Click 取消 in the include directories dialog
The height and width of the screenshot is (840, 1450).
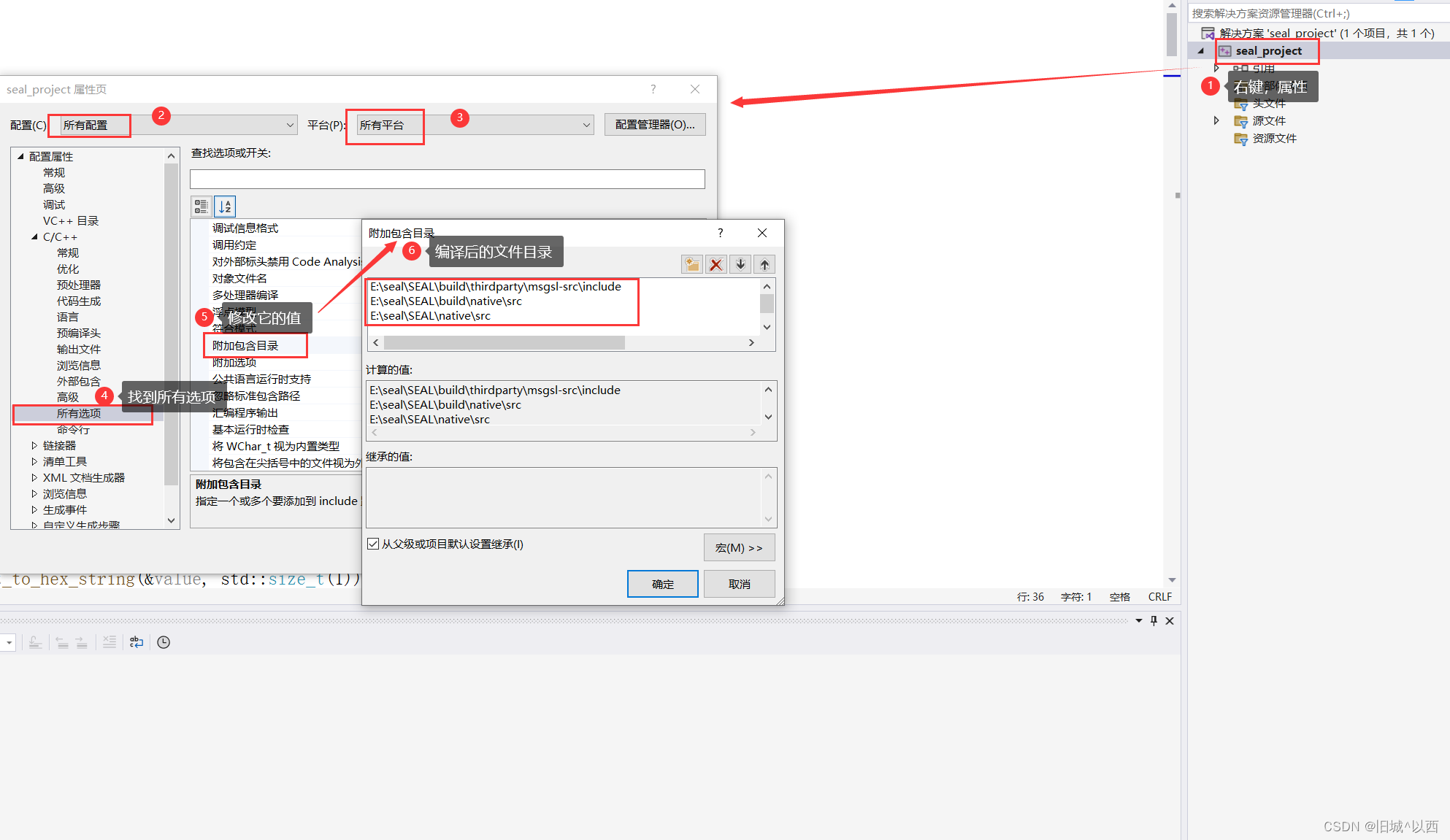740,584
